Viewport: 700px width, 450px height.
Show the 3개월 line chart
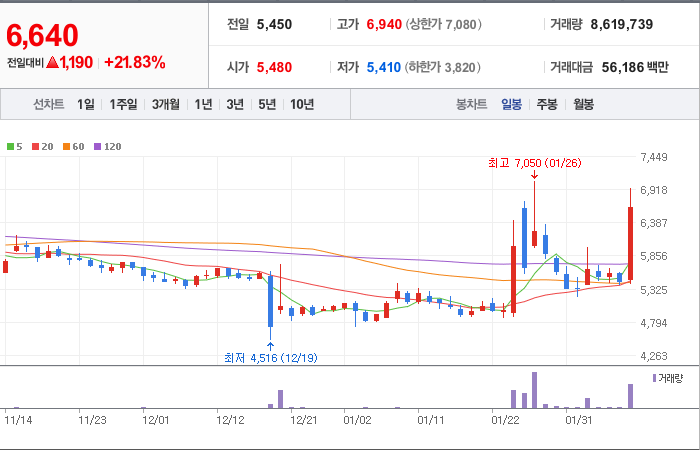[x=166, y=104]
